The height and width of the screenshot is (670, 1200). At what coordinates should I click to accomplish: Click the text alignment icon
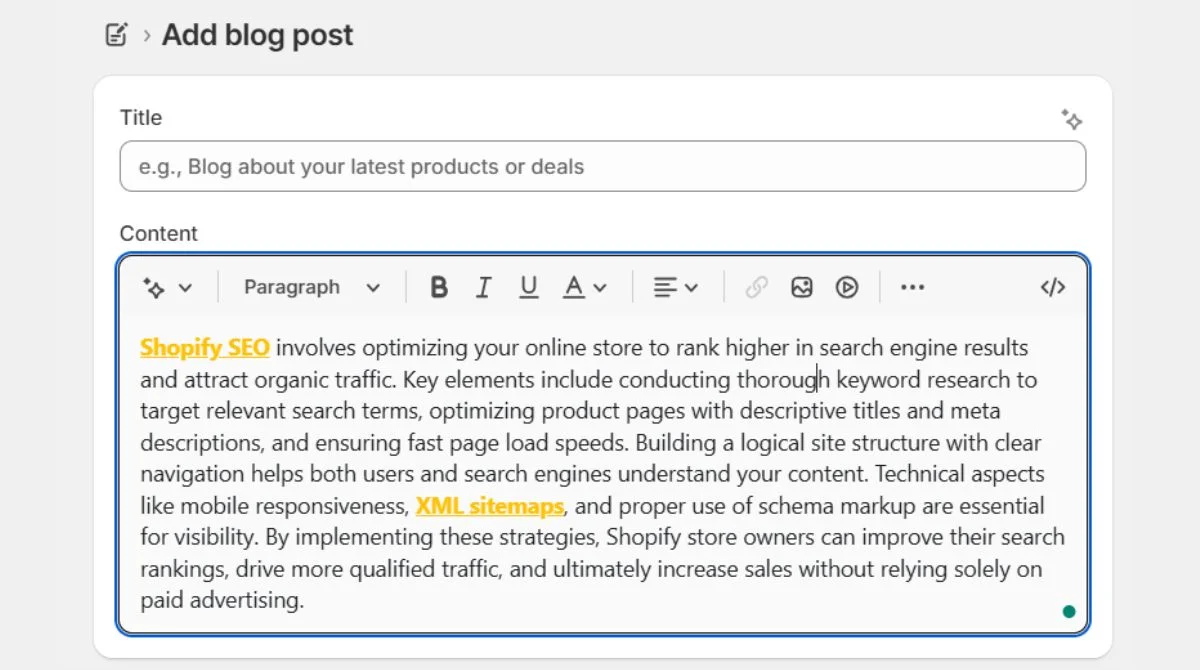(x=668, y=287)
